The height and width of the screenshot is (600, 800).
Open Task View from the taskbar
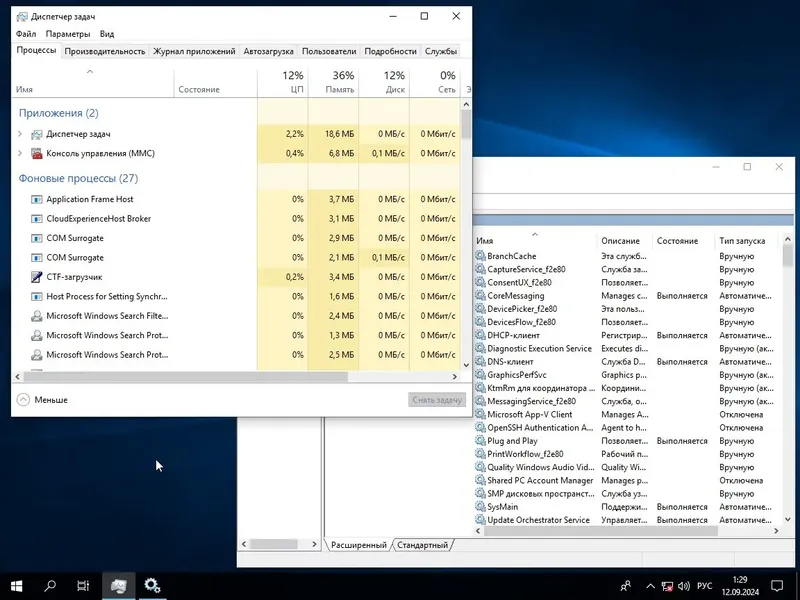(84, 585)
